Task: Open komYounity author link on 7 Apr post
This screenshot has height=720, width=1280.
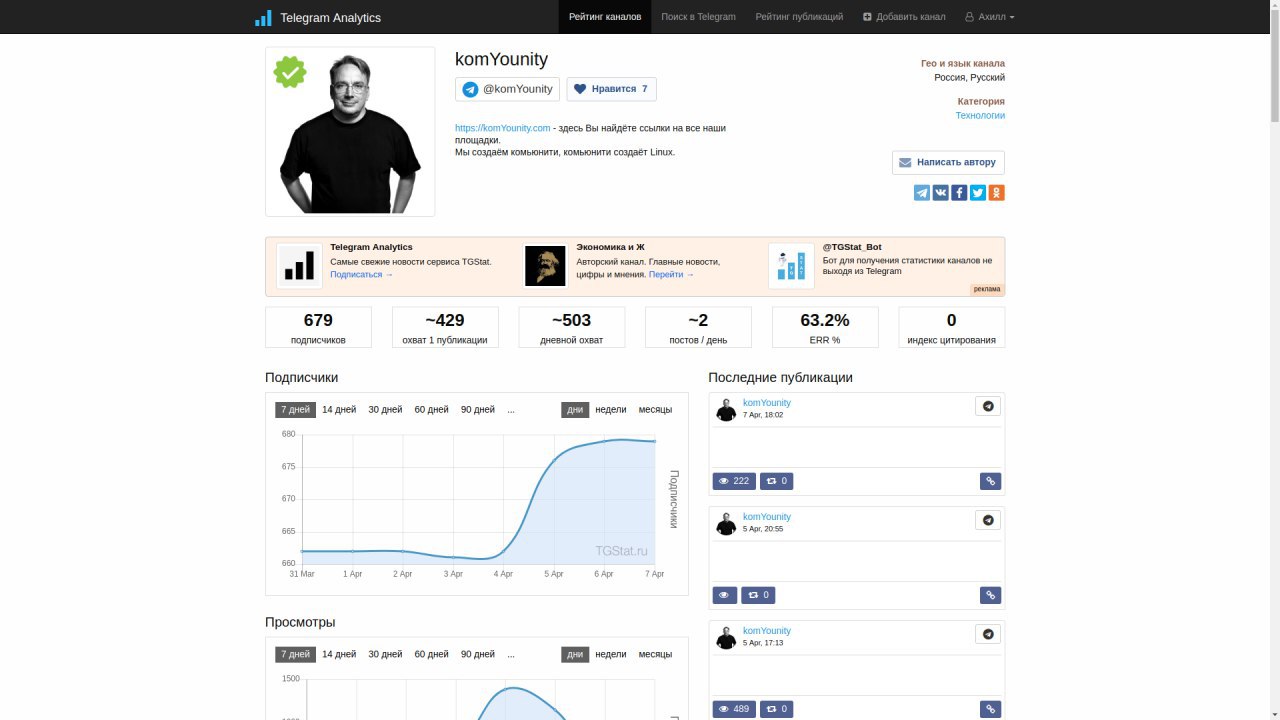Action: (767, 403)
